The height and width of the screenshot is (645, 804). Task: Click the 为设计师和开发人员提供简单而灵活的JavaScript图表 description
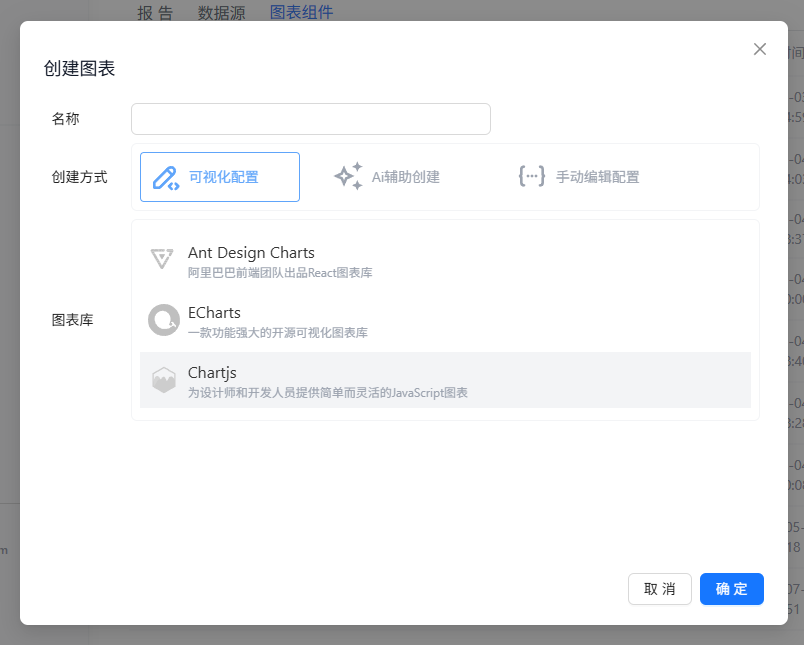pos(328,393)
